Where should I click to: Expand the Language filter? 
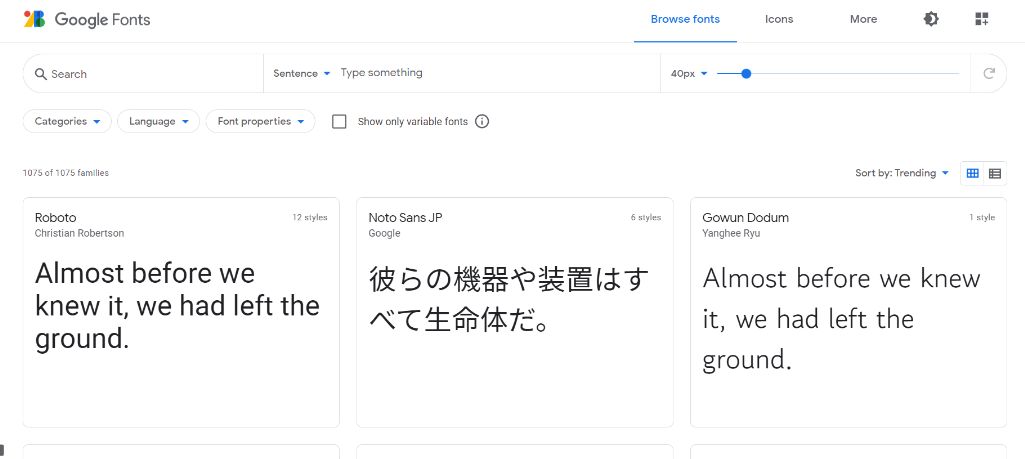coord(158,122)
